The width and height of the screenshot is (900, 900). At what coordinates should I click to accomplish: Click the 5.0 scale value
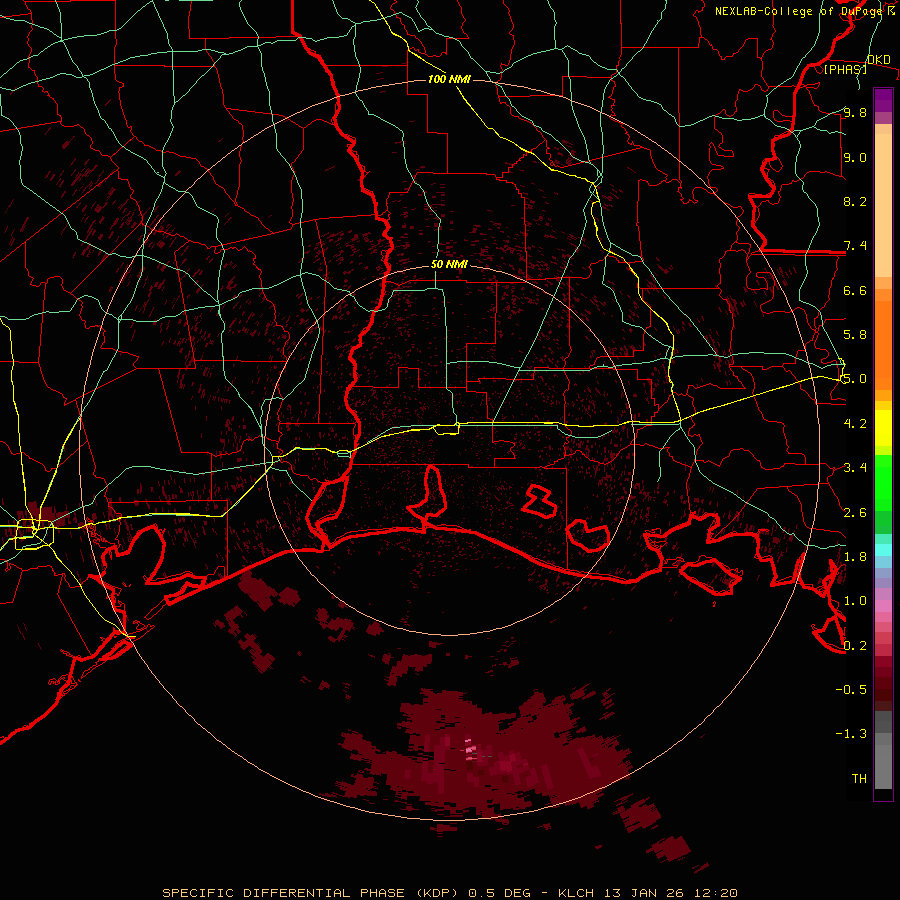coord(855,379)
